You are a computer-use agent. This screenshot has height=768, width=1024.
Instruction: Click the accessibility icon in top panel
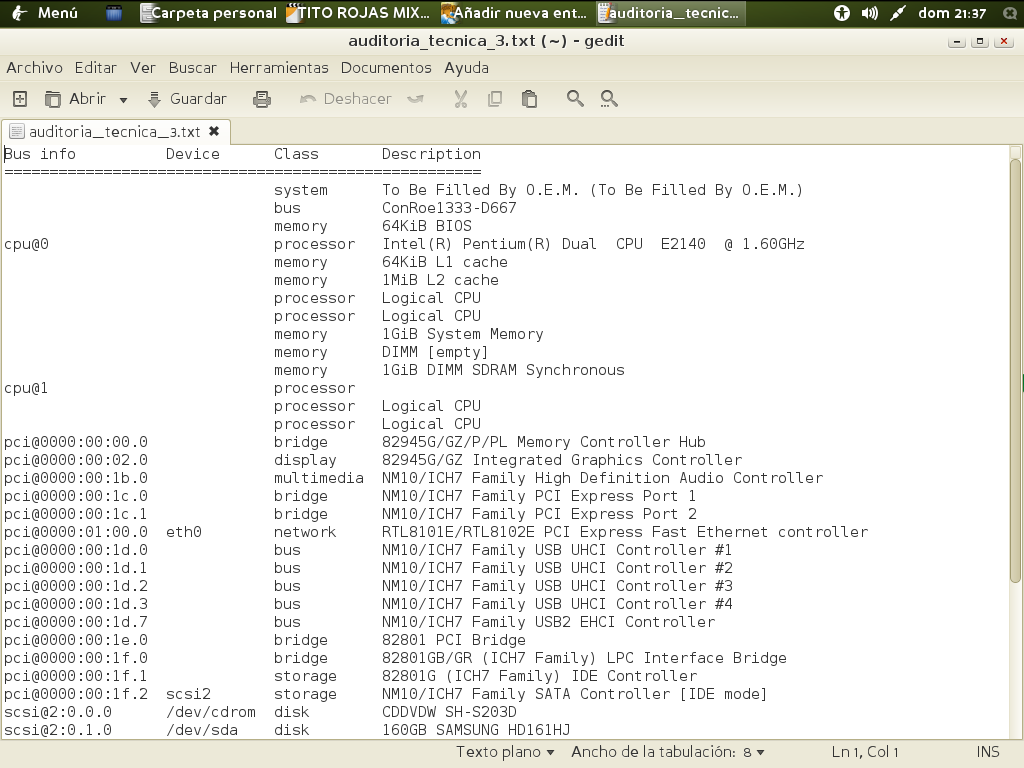pos(842,14)
